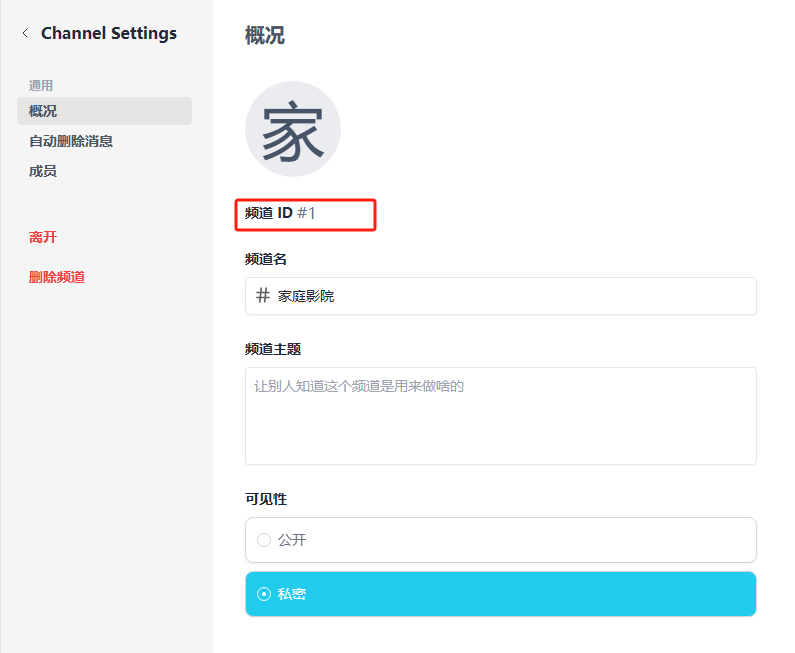Select the 公开 visibility radio option
The image size is (795, 653).
pos(264,540)
